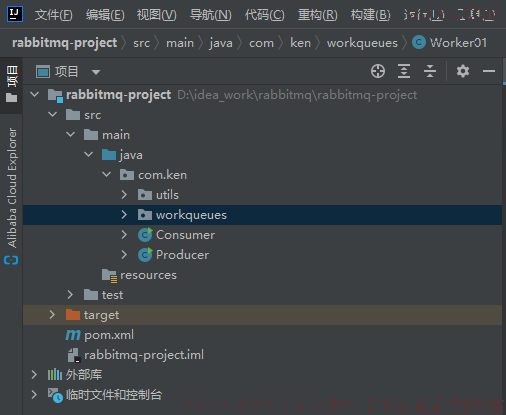
Task: Collapse the com.ken package
Action: (106, 174)
